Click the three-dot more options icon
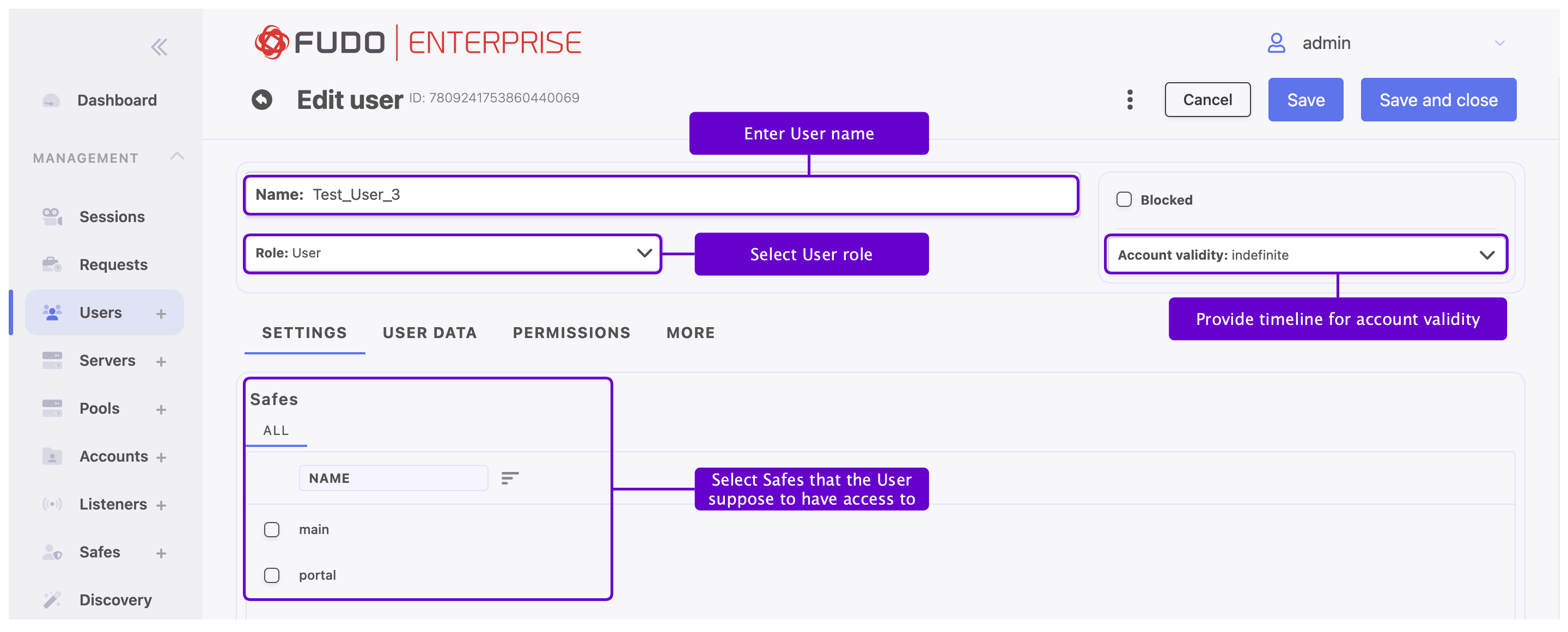The height and width of the screenshot is (632, 1568). point(1129,99)
